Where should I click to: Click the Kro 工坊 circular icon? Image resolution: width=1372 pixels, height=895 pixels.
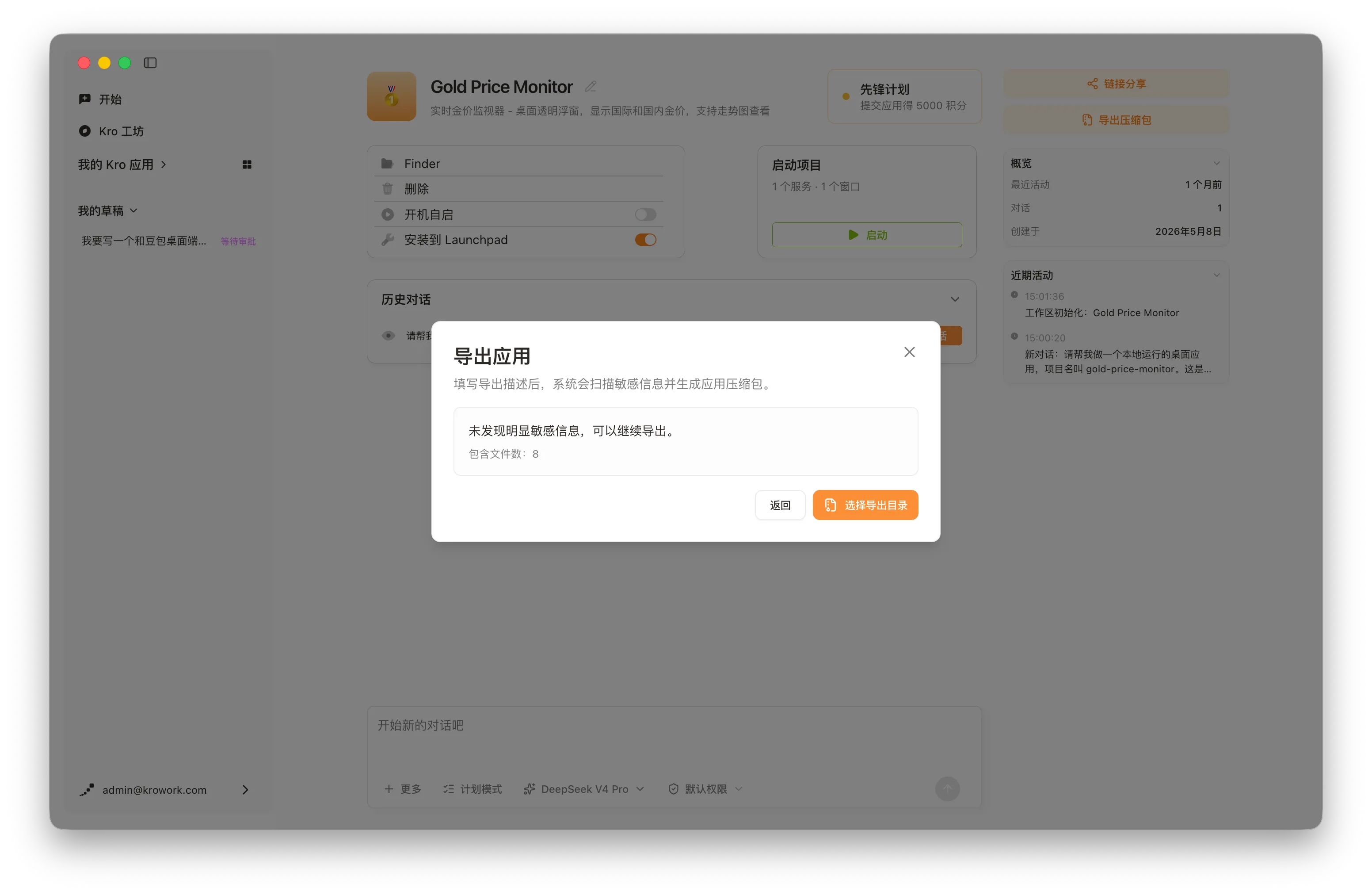[x=85, y=131]
